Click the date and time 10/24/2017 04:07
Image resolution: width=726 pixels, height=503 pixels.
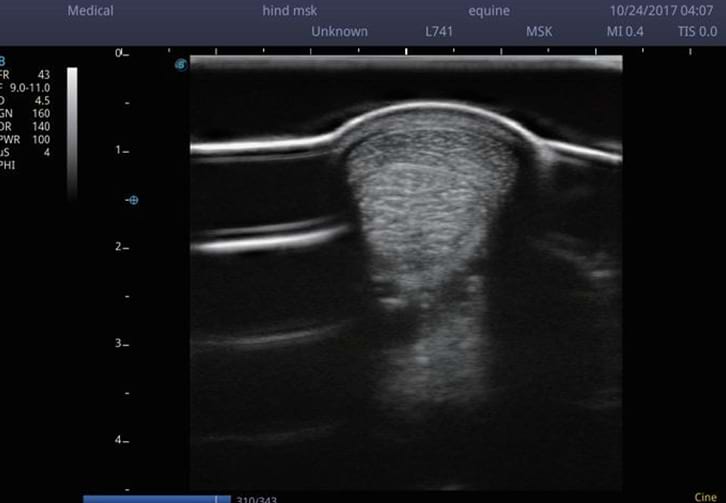pyautogui.click(x=661, y=11)
